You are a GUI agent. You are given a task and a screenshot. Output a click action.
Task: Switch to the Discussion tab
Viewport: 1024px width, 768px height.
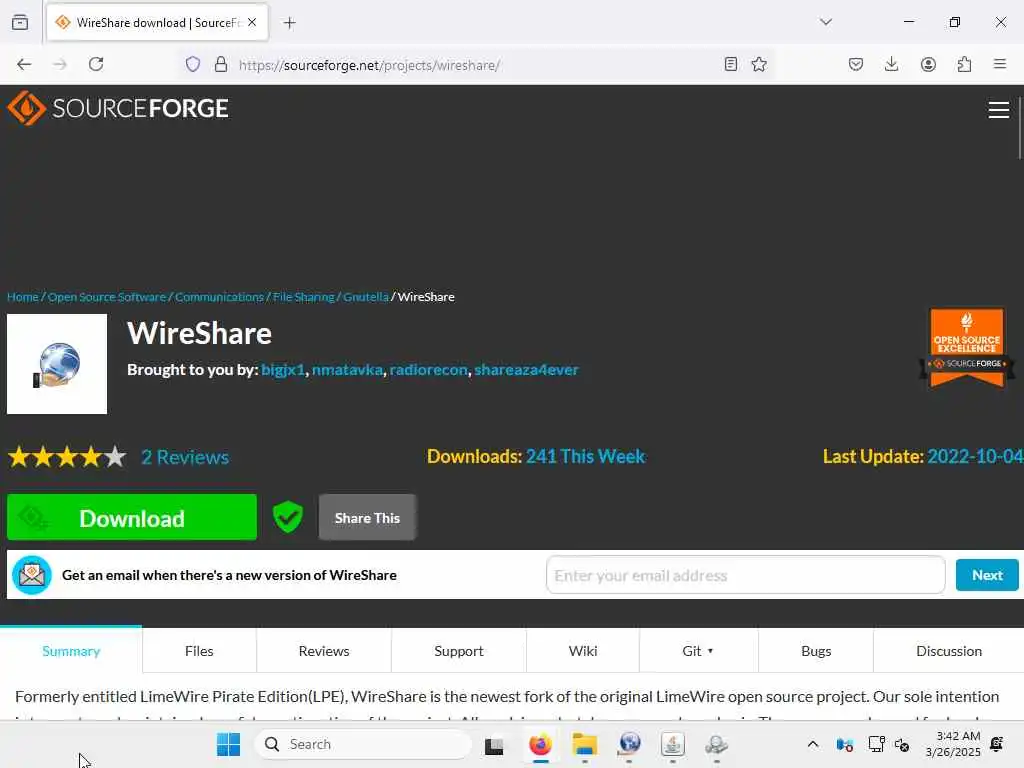[x=948, y=650]
